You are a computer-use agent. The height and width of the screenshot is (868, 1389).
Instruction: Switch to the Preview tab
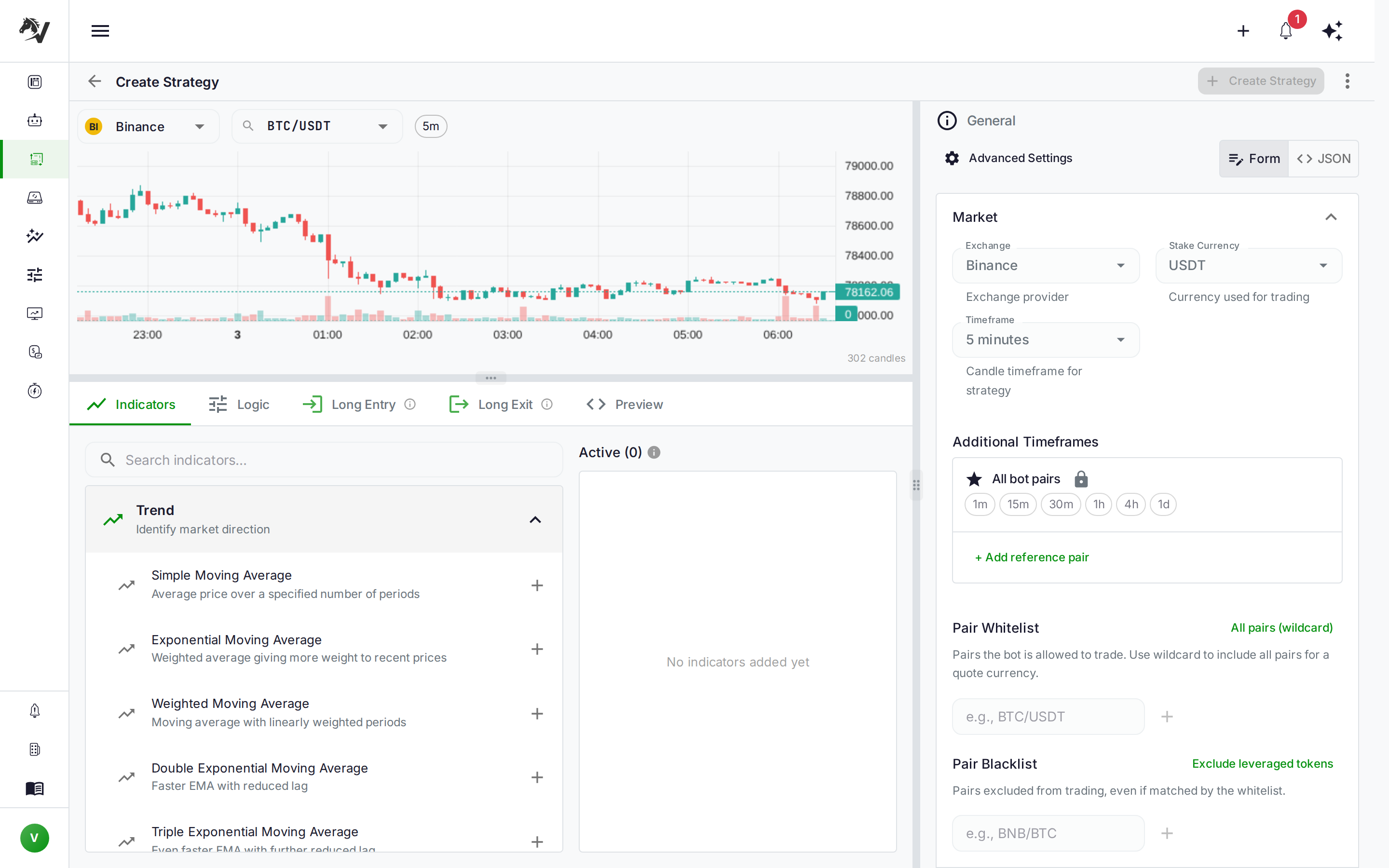point(625,404)
